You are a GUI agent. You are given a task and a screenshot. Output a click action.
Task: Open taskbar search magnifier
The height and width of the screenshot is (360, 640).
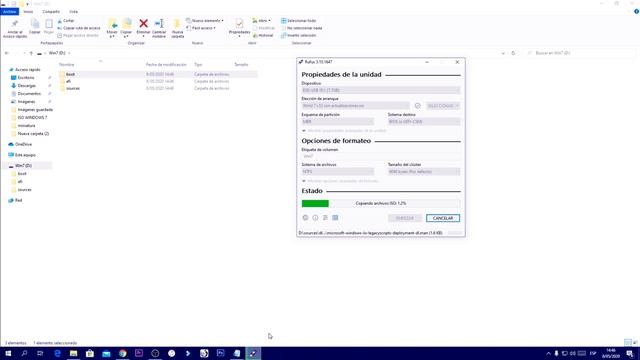pyautogui.click(x=24, y=353)
